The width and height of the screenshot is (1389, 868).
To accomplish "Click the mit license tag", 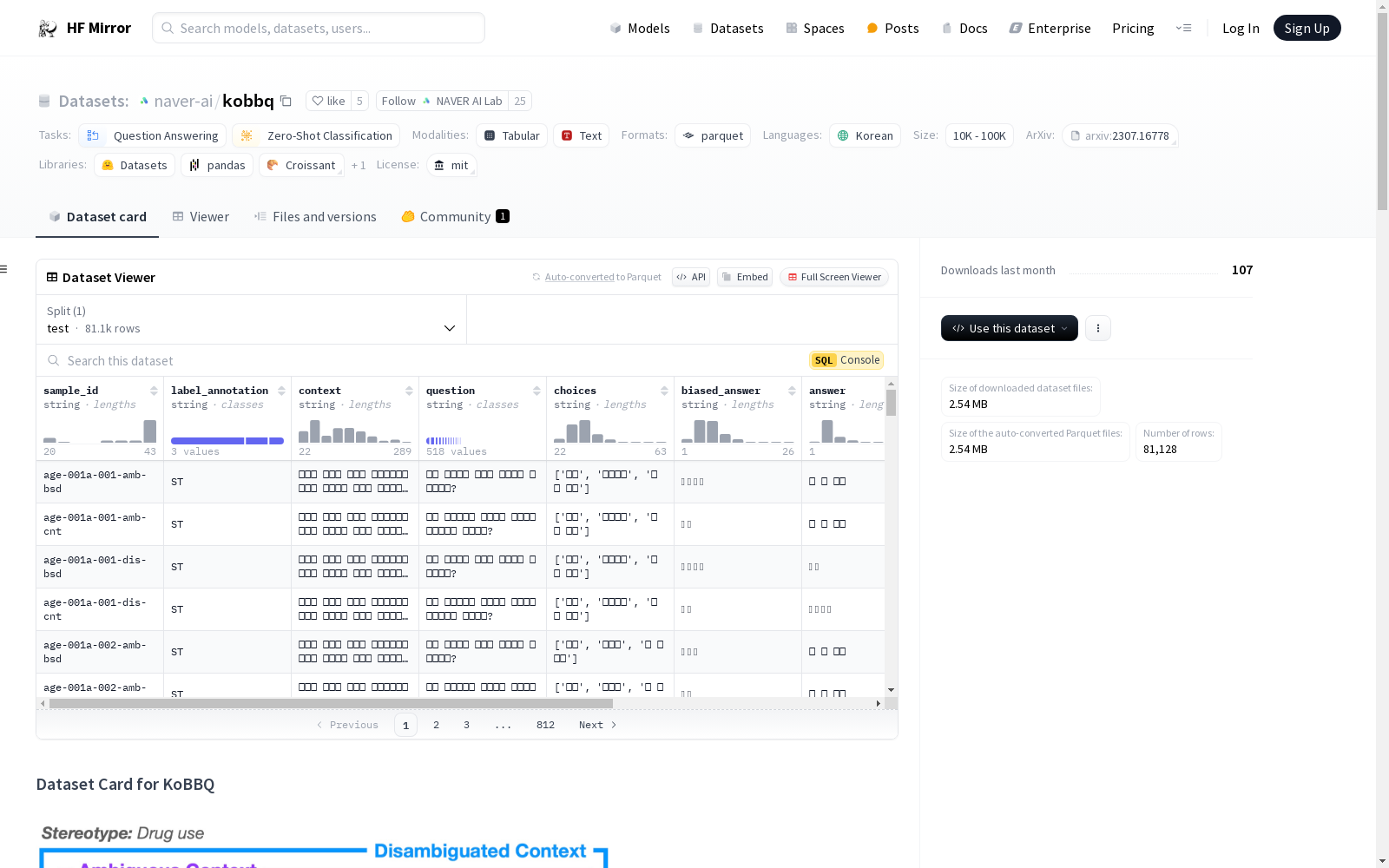I will coord(451,165).
